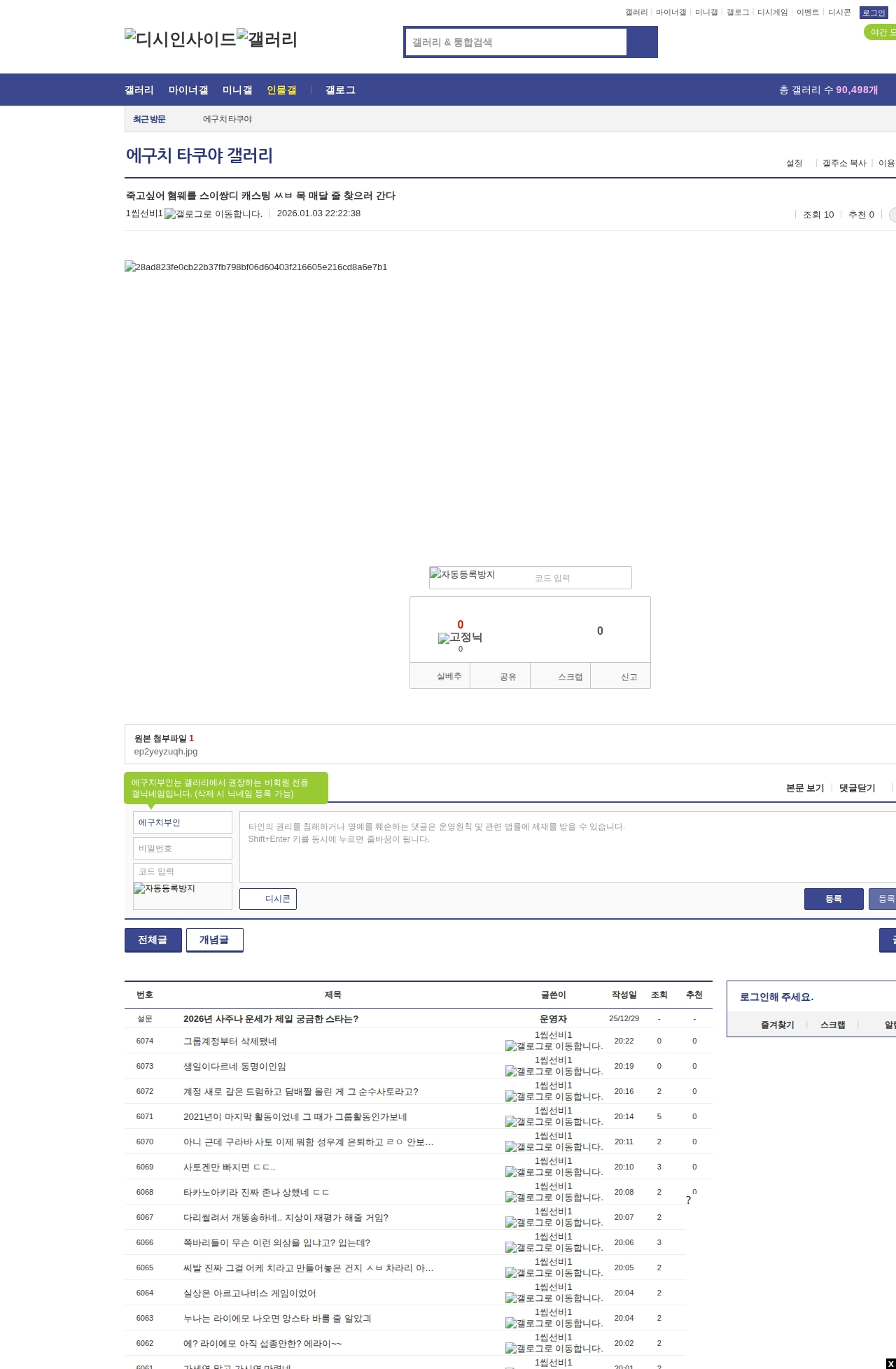Open the 갤로그 icon in post row 6062
The height and width of the screenshot is (1369, 896).
(x=554, y=1349)
